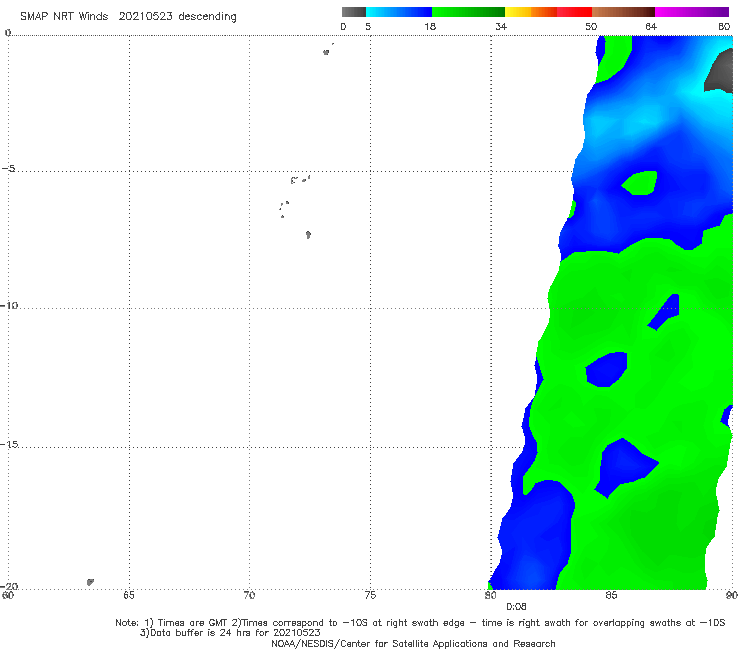Click the yellow-orange segment of the color bar
Image resolution: width=740 pixels, height=650 pixels.
click(531, 12)
